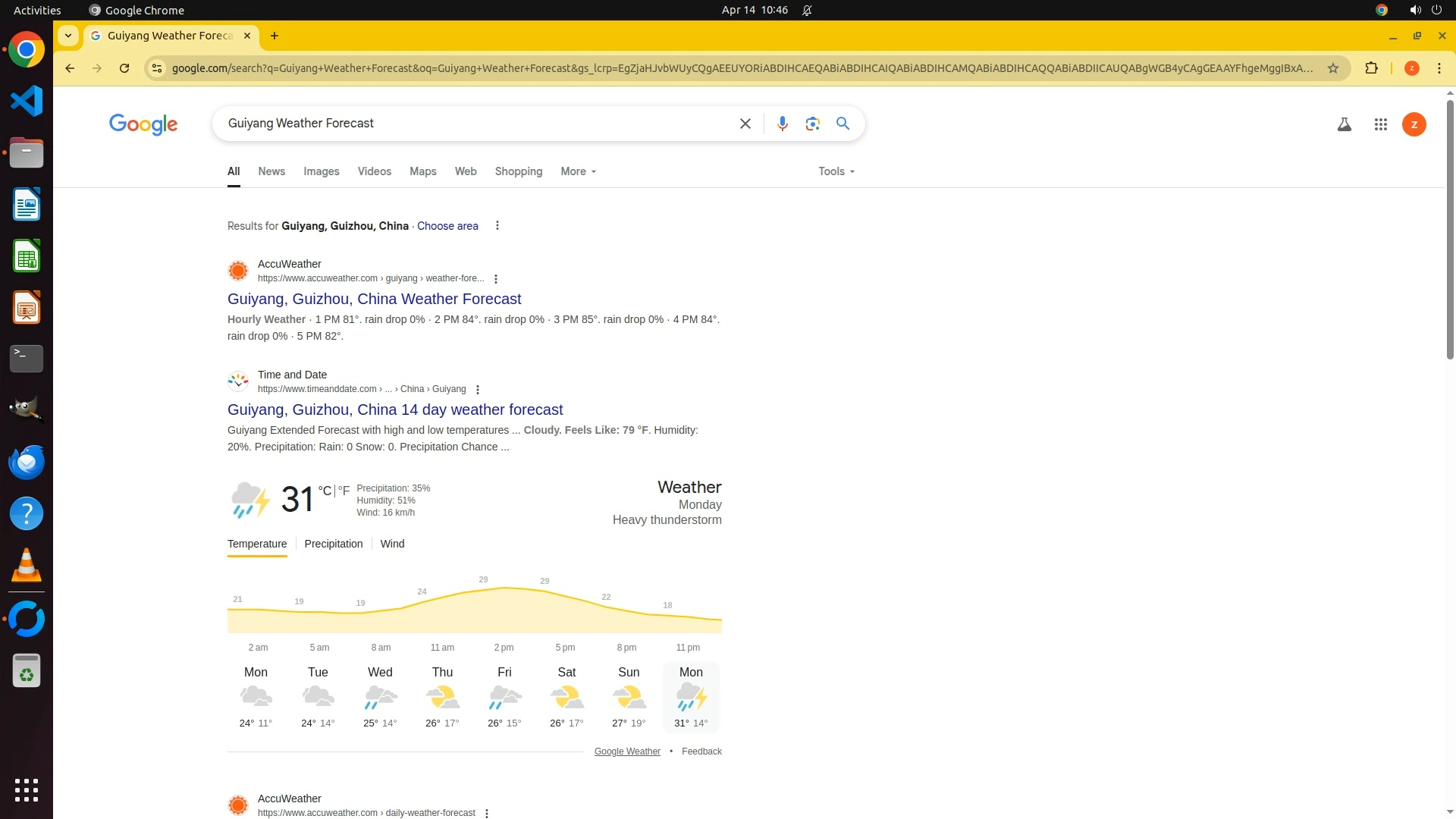This screenshot has height=819, width=1456.
Task: Click the 2 pm point on temperature graph
Action: (504, 588)
